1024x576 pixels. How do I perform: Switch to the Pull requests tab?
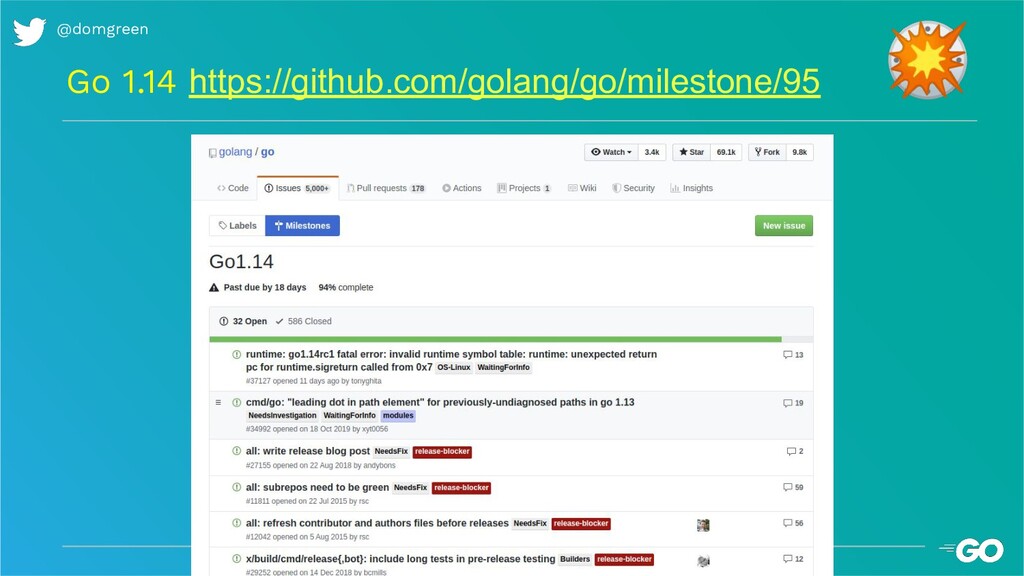[x=386, y=188]
